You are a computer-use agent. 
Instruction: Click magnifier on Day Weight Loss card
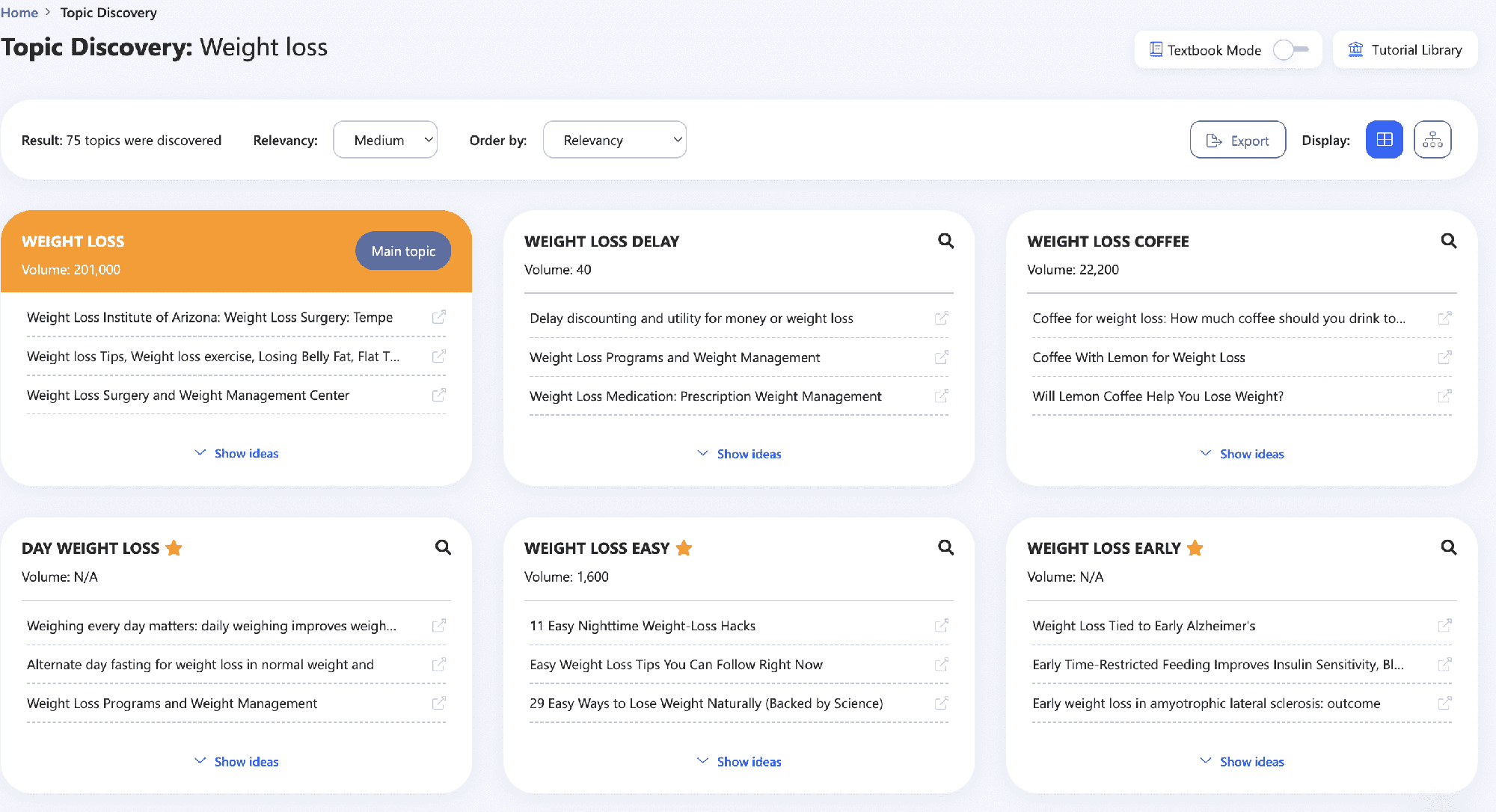(x=443, y=547)
